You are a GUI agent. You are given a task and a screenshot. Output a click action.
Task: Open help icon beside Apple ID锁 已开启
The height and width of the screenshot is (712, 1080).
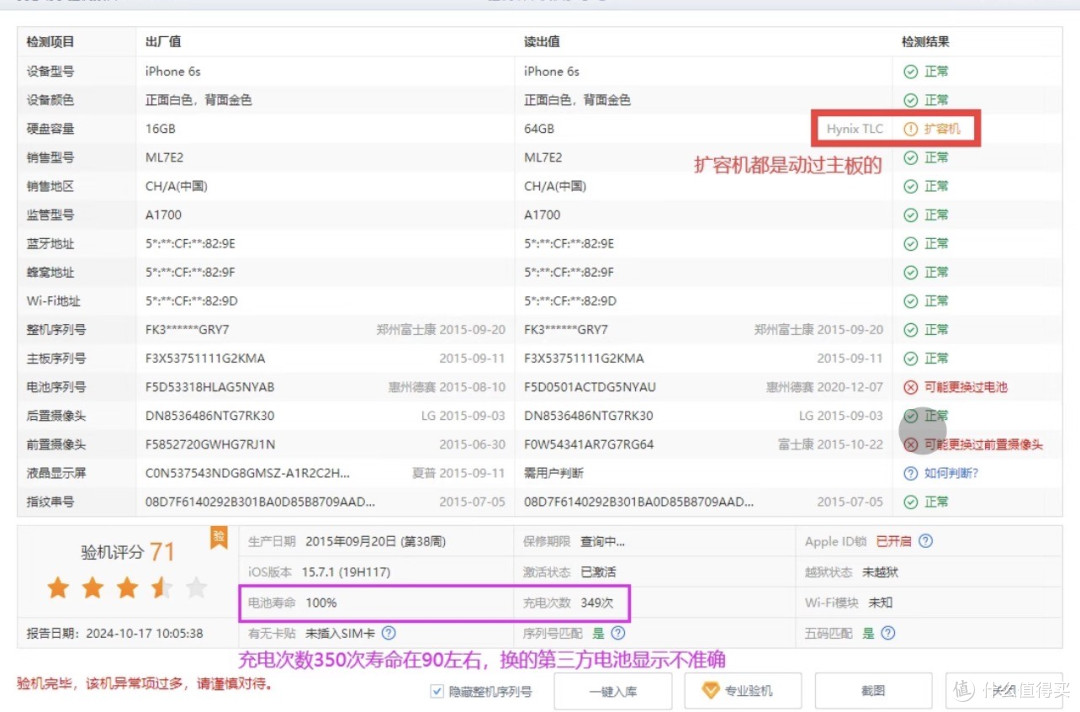click(x=926, y=541)
